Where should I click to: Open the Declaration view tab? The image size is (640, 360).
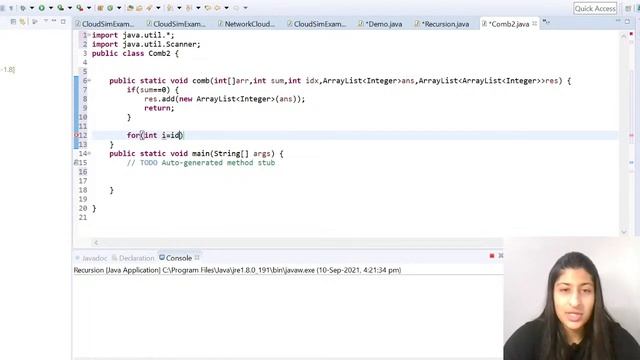click(133, 258)
